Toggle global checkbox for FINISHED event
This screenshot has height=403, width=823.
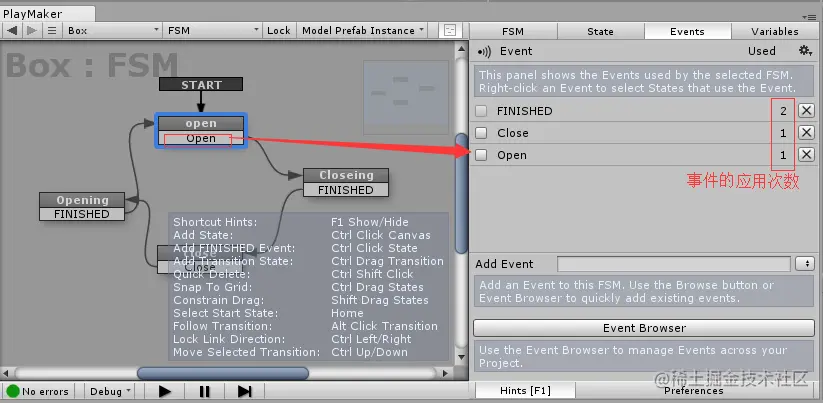(x=481, y=111)
